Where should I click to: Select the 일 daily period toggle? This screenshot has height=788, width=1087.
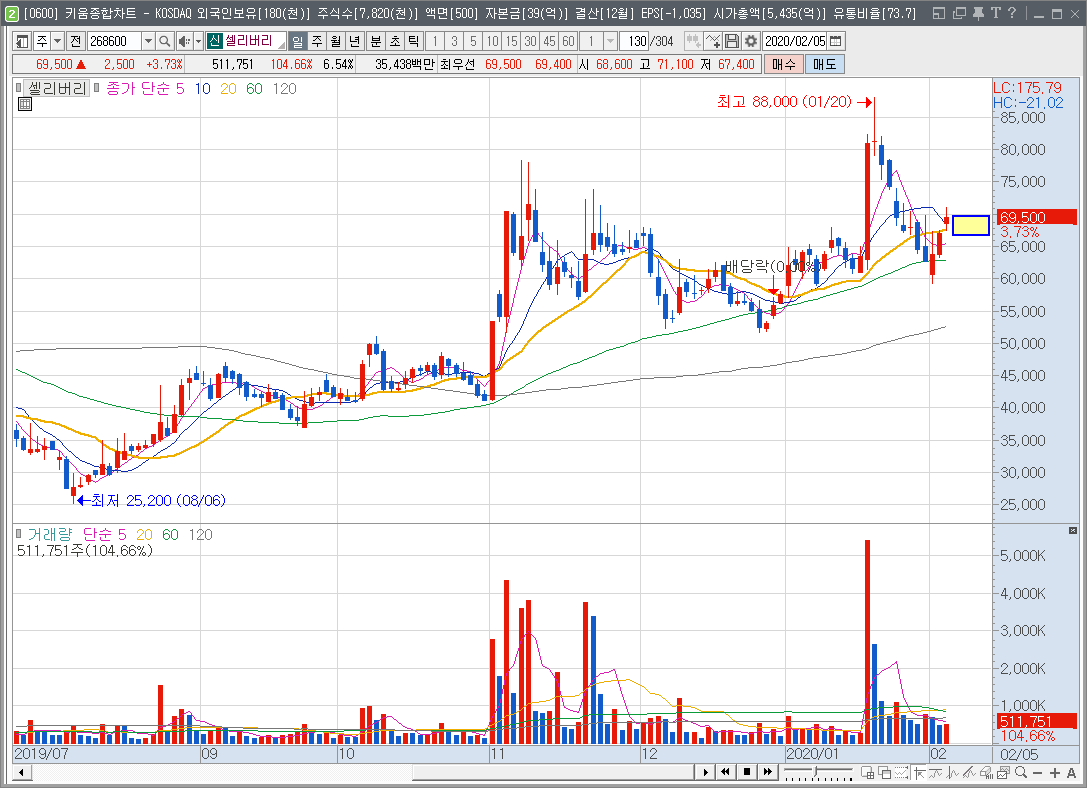click(297, 42)
